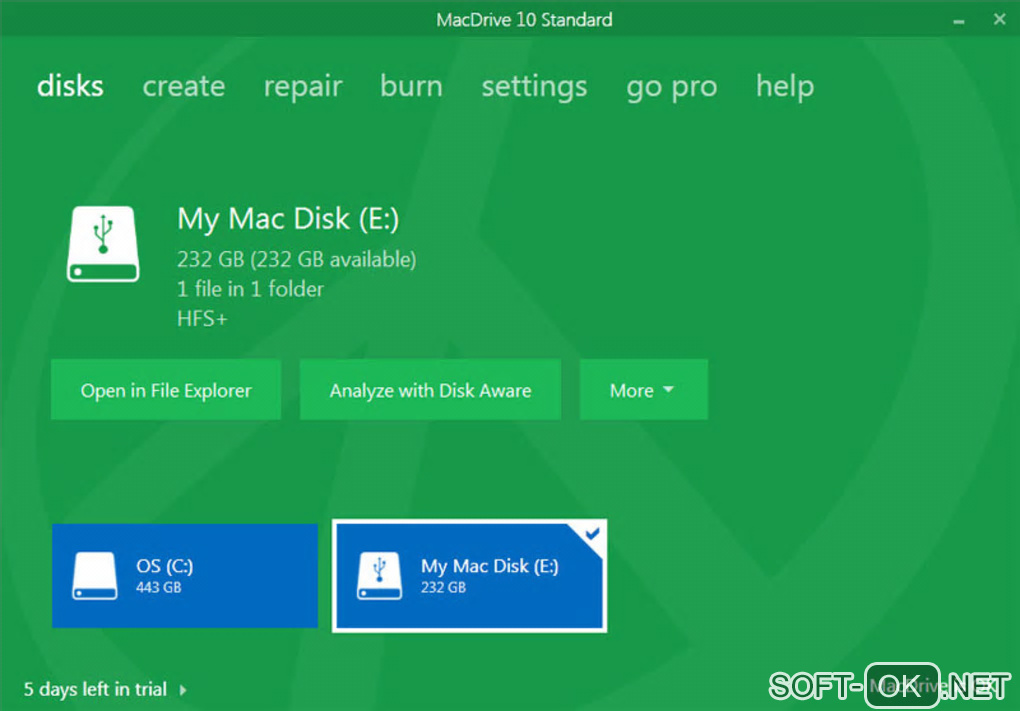Image resolution: width=1020 pixels, height=711 pixels.
Task: Click the 232 GB (232 GB available) text
Action: coord(297,260)
